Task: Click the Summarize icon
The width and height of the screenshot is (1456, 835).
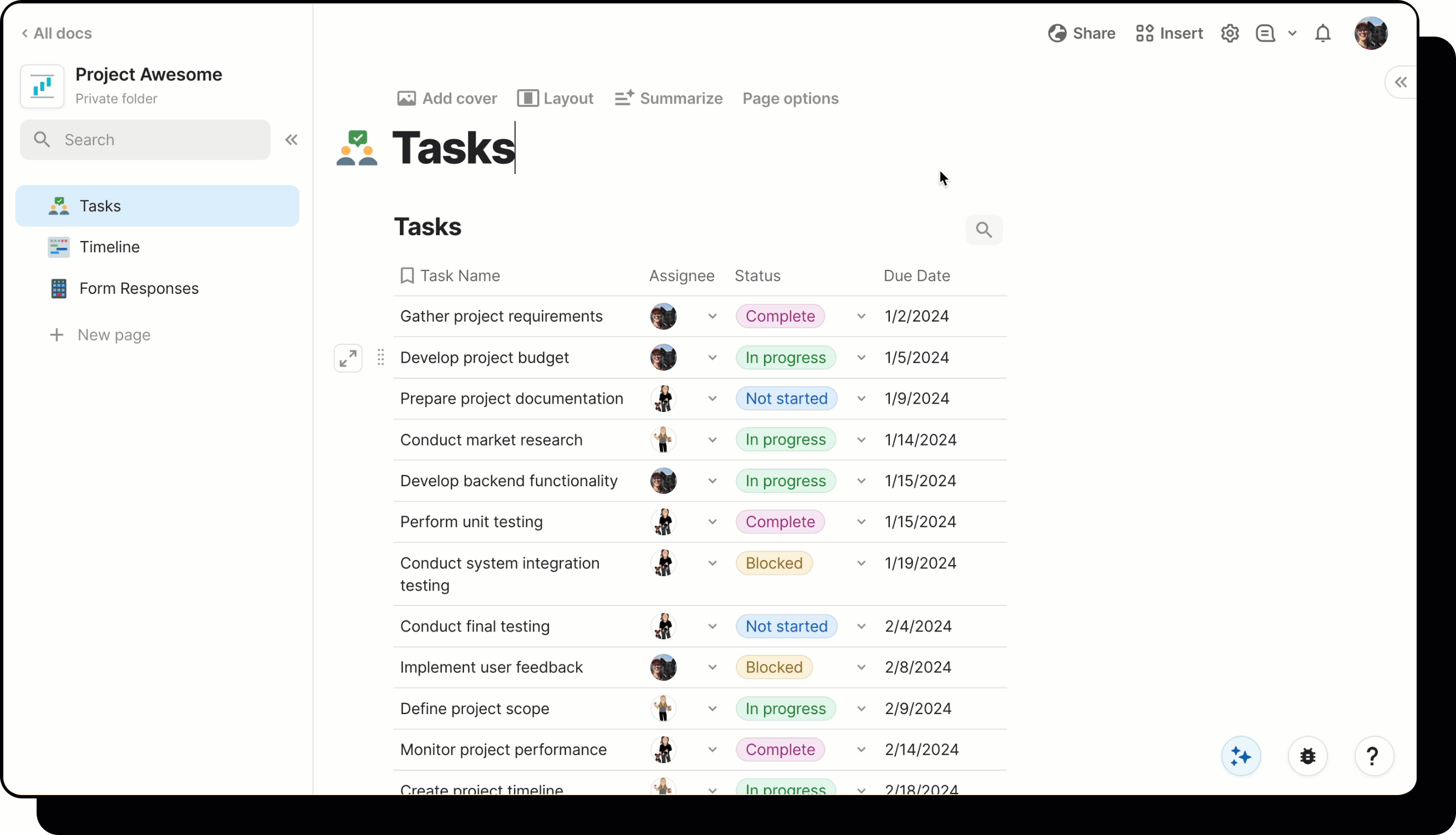Action: 624,98
